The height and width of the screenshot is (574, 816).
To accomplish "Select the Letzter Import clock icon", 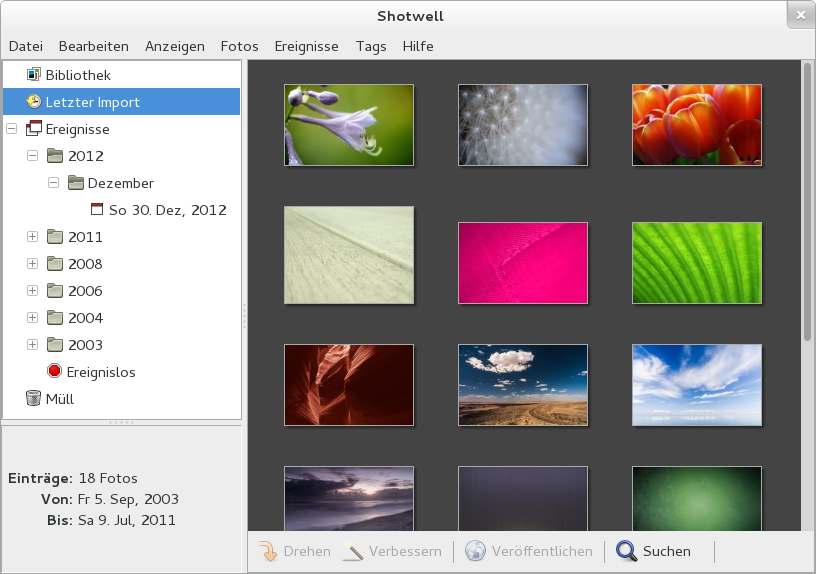I will 34,102.
